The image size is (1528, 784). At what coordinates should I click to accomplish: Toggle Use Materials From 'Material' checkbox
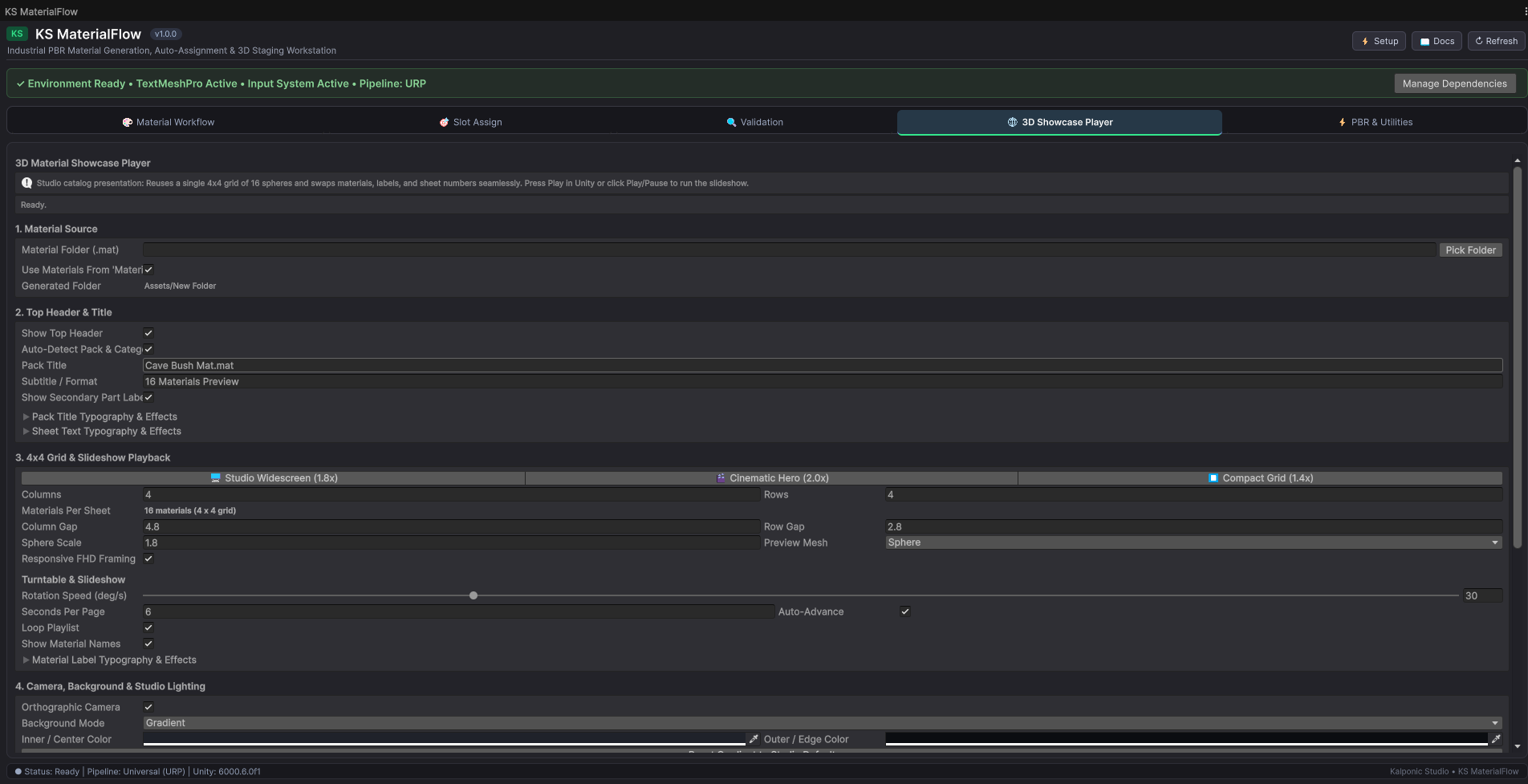(148, 270)
